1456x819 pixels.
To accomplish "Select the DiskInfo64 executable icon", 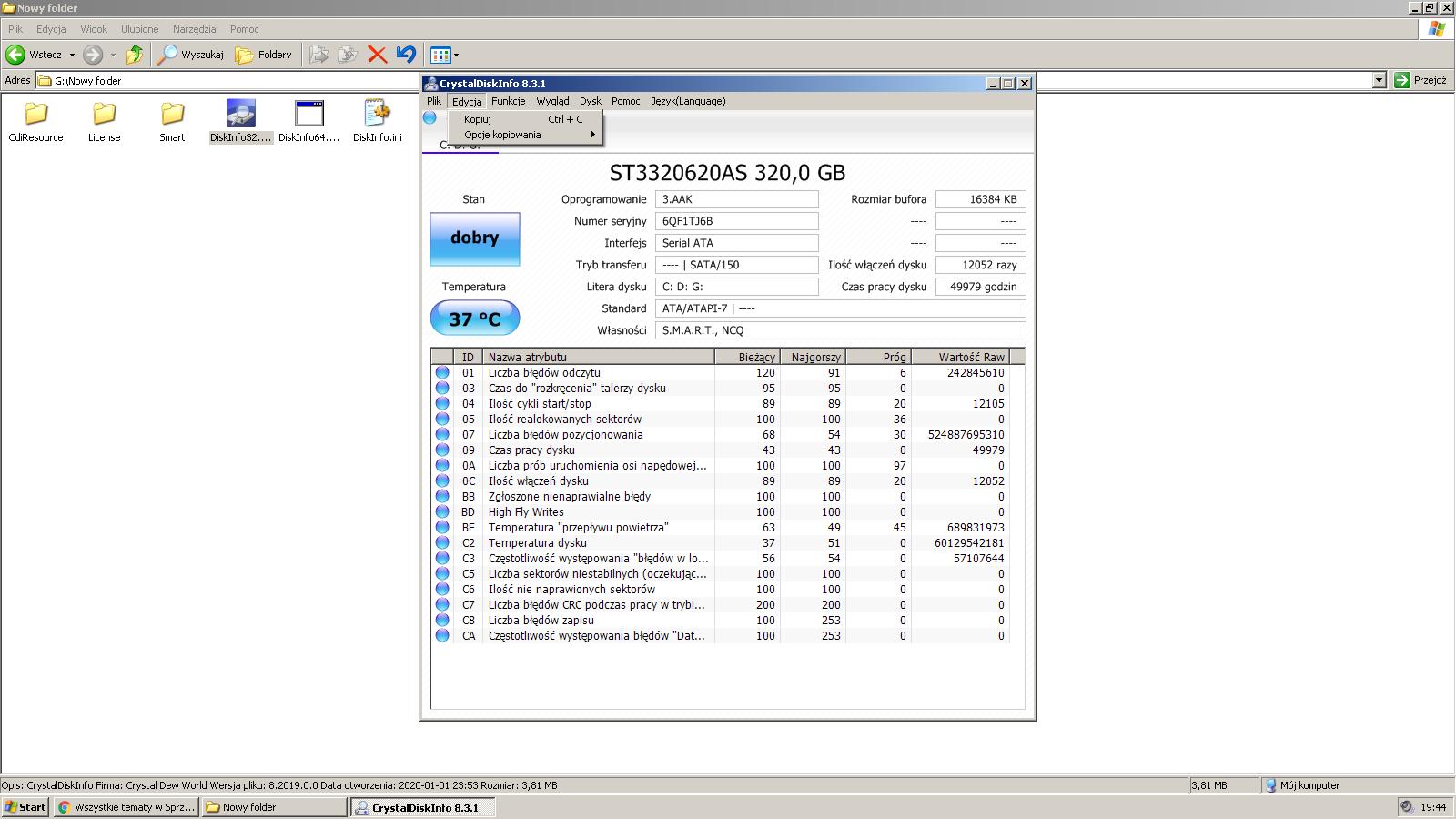I will [x=309, y=114].
